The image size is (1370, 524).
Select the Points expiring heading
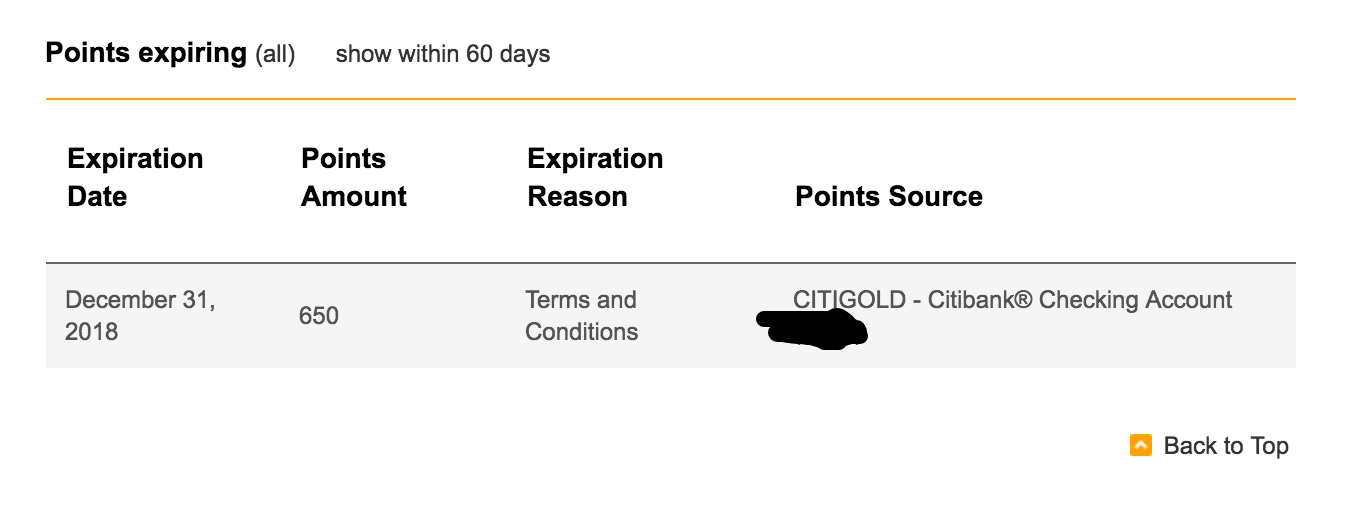[x=146, y=53]
